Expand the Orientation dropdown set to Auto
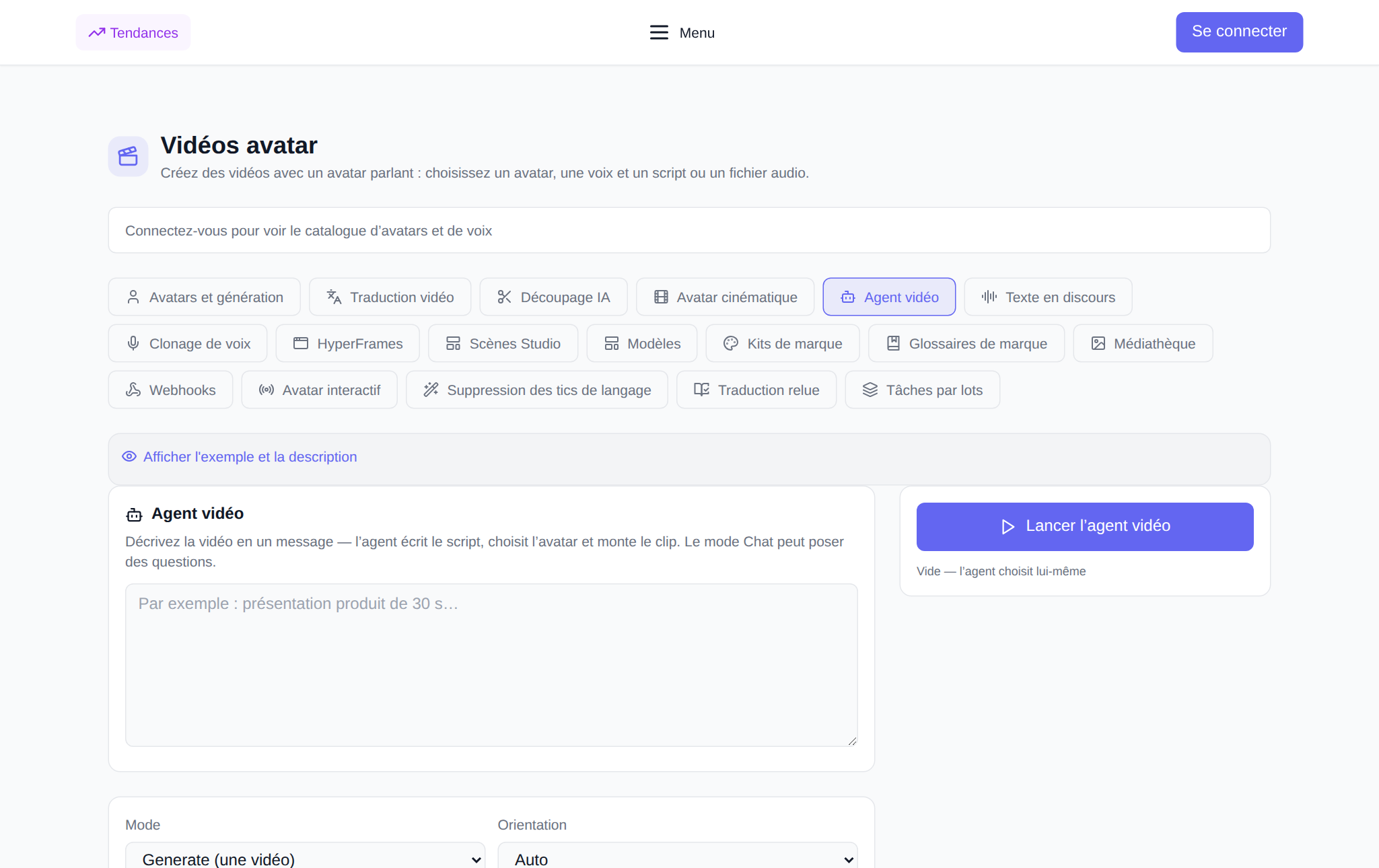 [678, 856]
